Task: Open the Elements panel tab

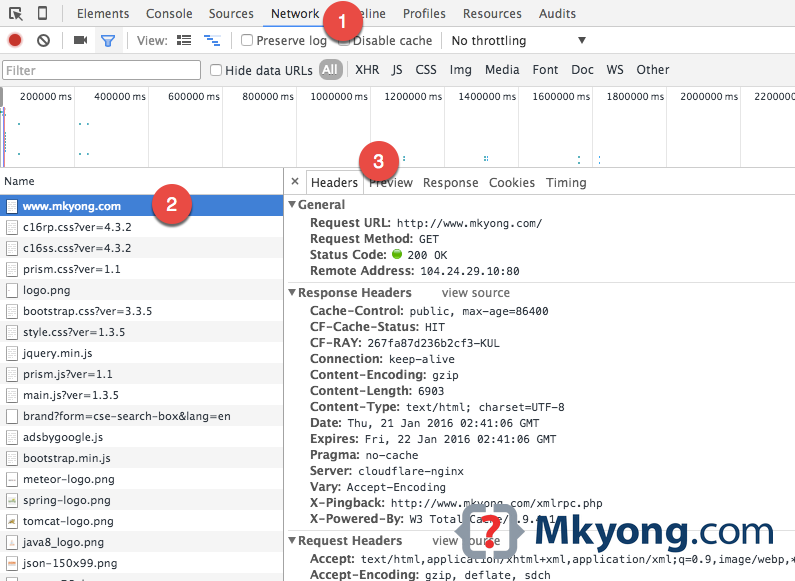Action: tap(103, 14)
